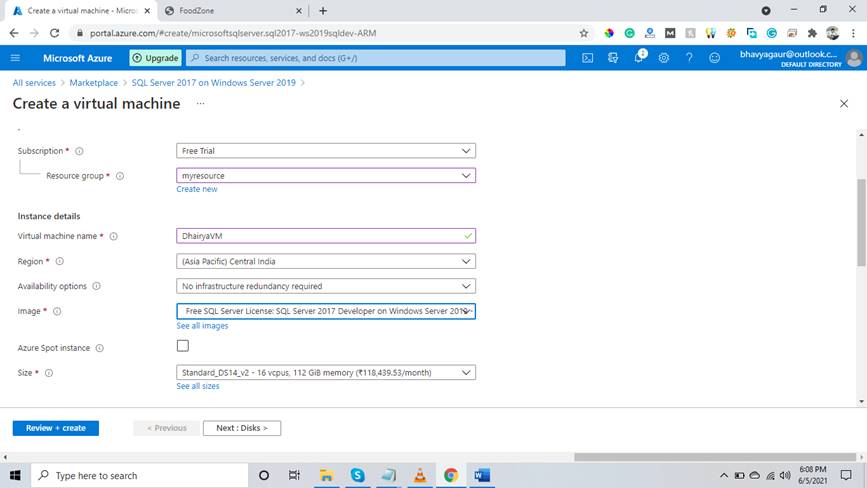Click the info icon next to Azure Spot instance
Image resolution: width=867 pixels, height=488 pixels.
pyautogui.click(x=100, y=348)
